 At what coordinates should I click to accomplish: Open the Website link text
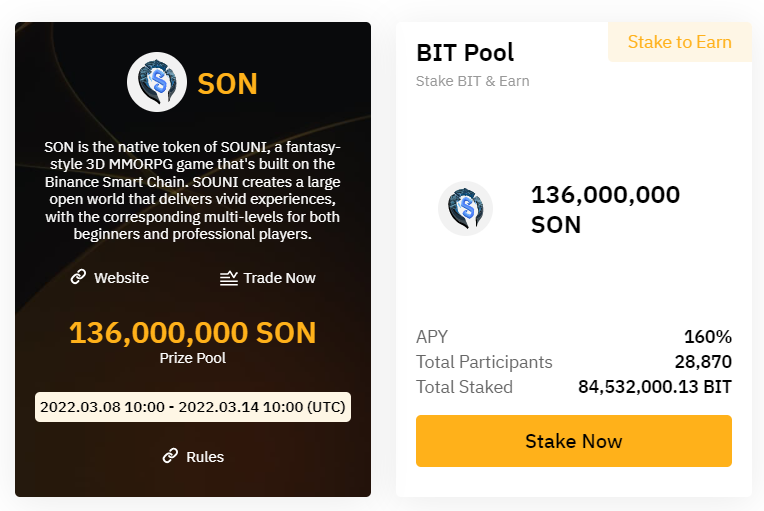[121, 278]
